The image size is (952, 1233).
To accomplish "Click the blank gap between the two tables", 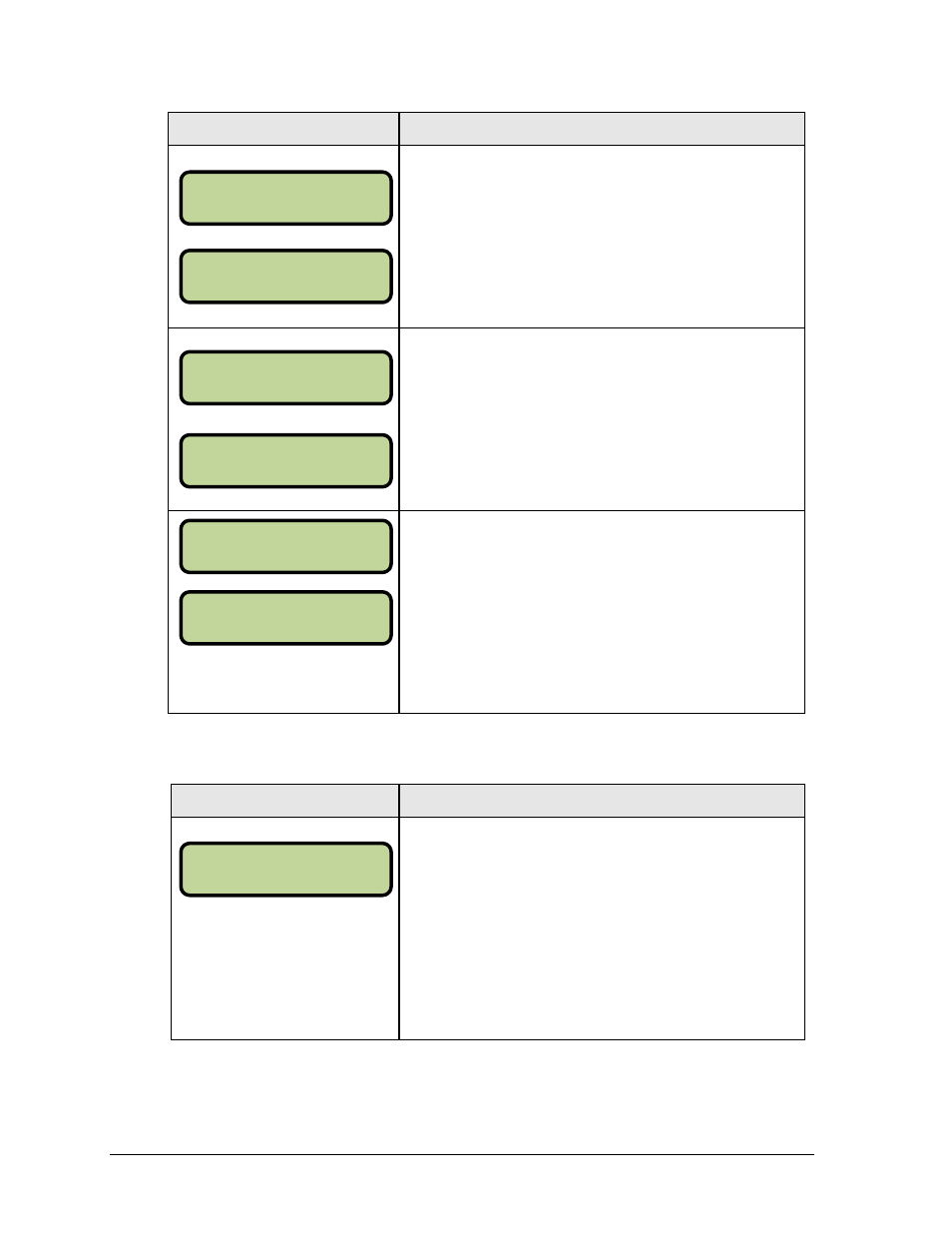I will point(486,749).
